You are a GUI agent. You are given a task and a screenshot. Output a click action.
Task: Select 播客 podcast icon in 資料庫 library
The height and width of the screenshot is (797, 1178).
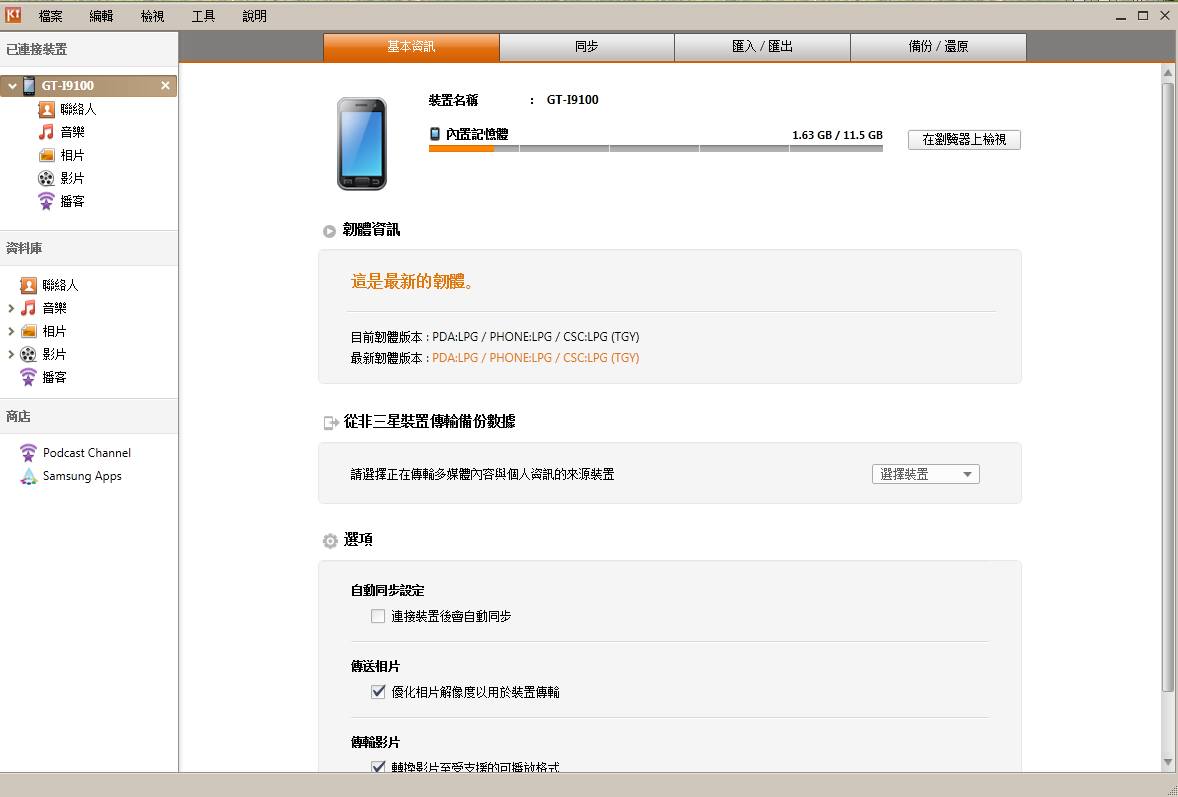pyautogui.click(x=29, y=377)
